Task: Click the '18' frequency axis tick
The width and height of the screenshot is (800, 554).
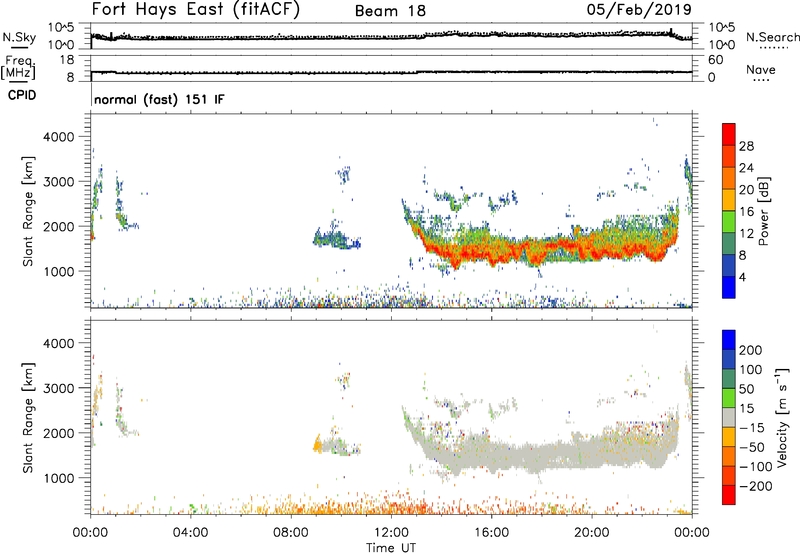Action: [67, 60]
